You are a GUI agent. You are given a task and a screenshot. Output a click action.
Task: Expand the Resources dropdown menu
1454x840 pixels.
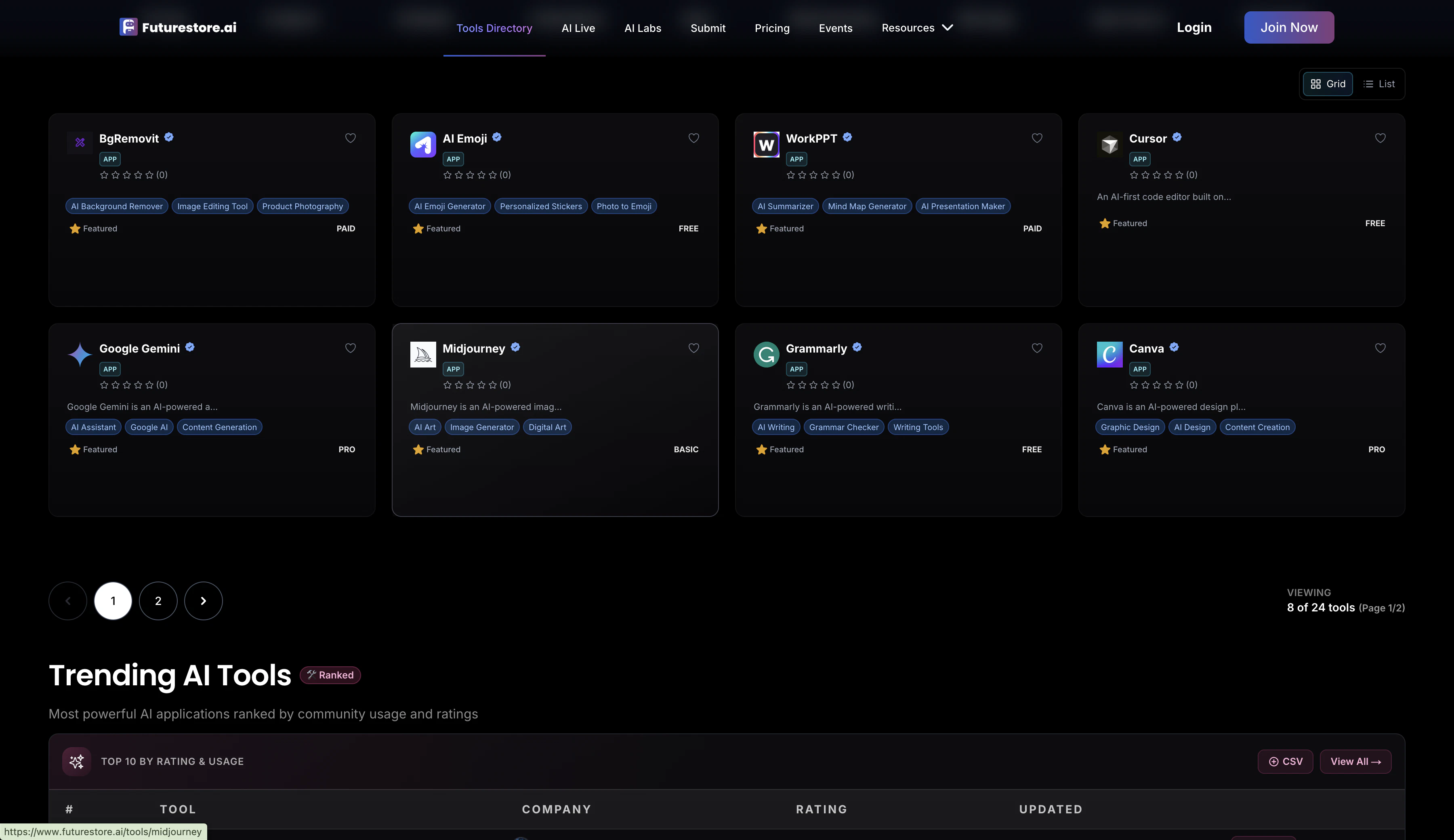click(917, 28)
